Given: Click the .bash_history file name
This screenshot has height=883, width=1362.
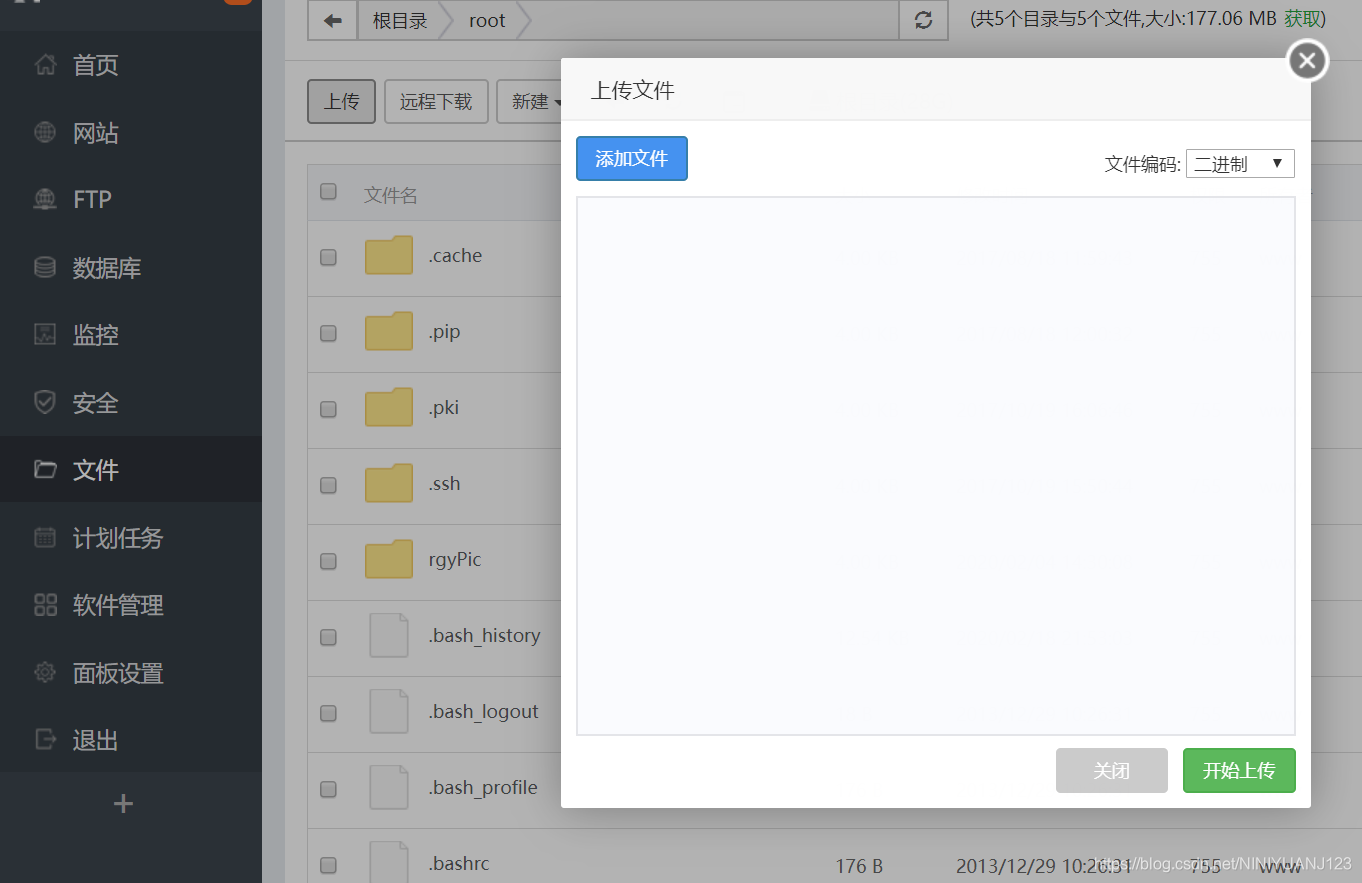Looking at the screenshot, I should pyautogui.click(x=485, y=635).
